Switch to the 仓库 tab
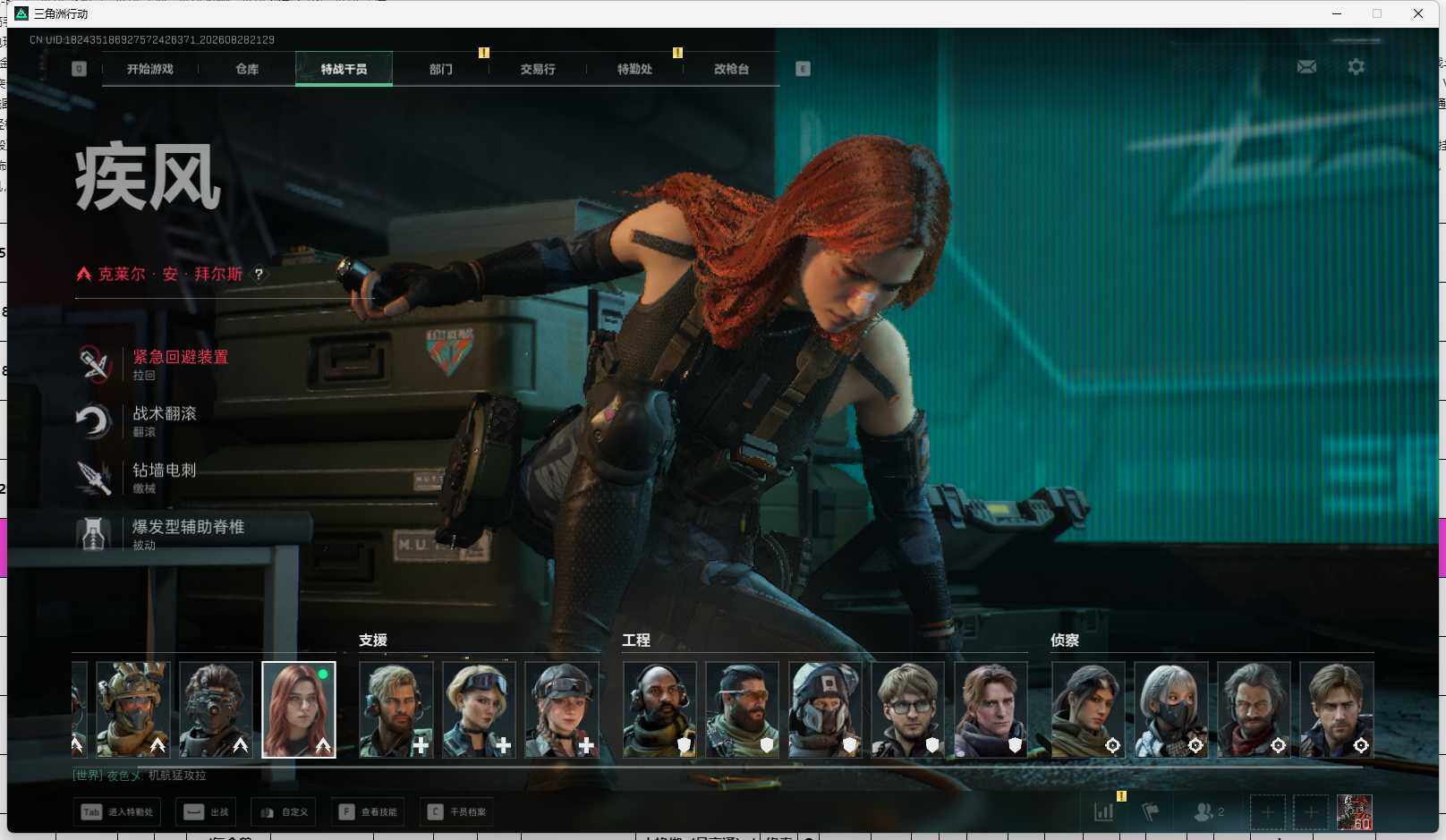Image resolution: width=1446 pixels, height=840 pixels. (x=247, y=69)
